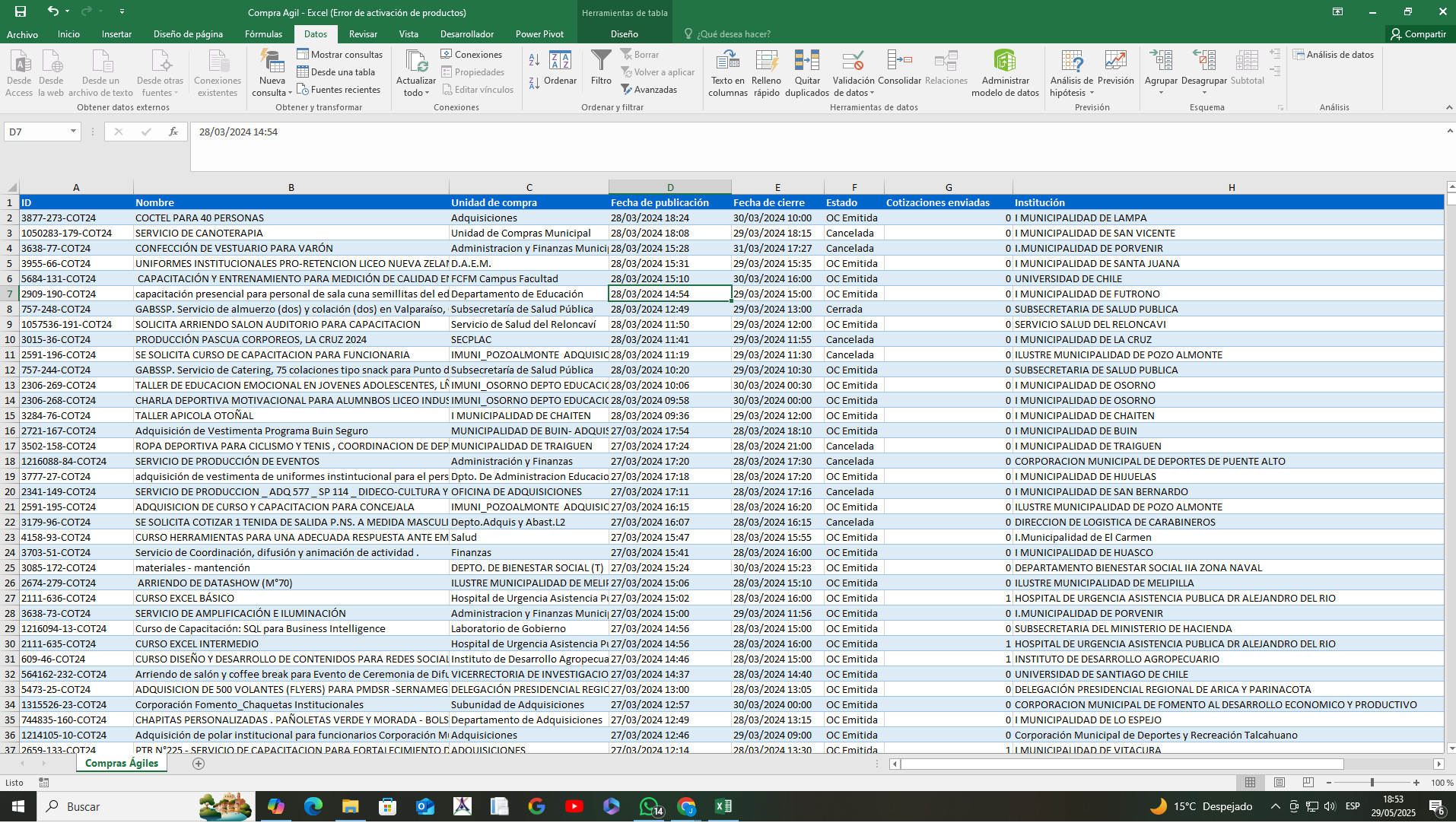The width and height of the screenshot is (1456, 823).
Task: Open WhatsApp in taskbar
Action: click(650, 806)
